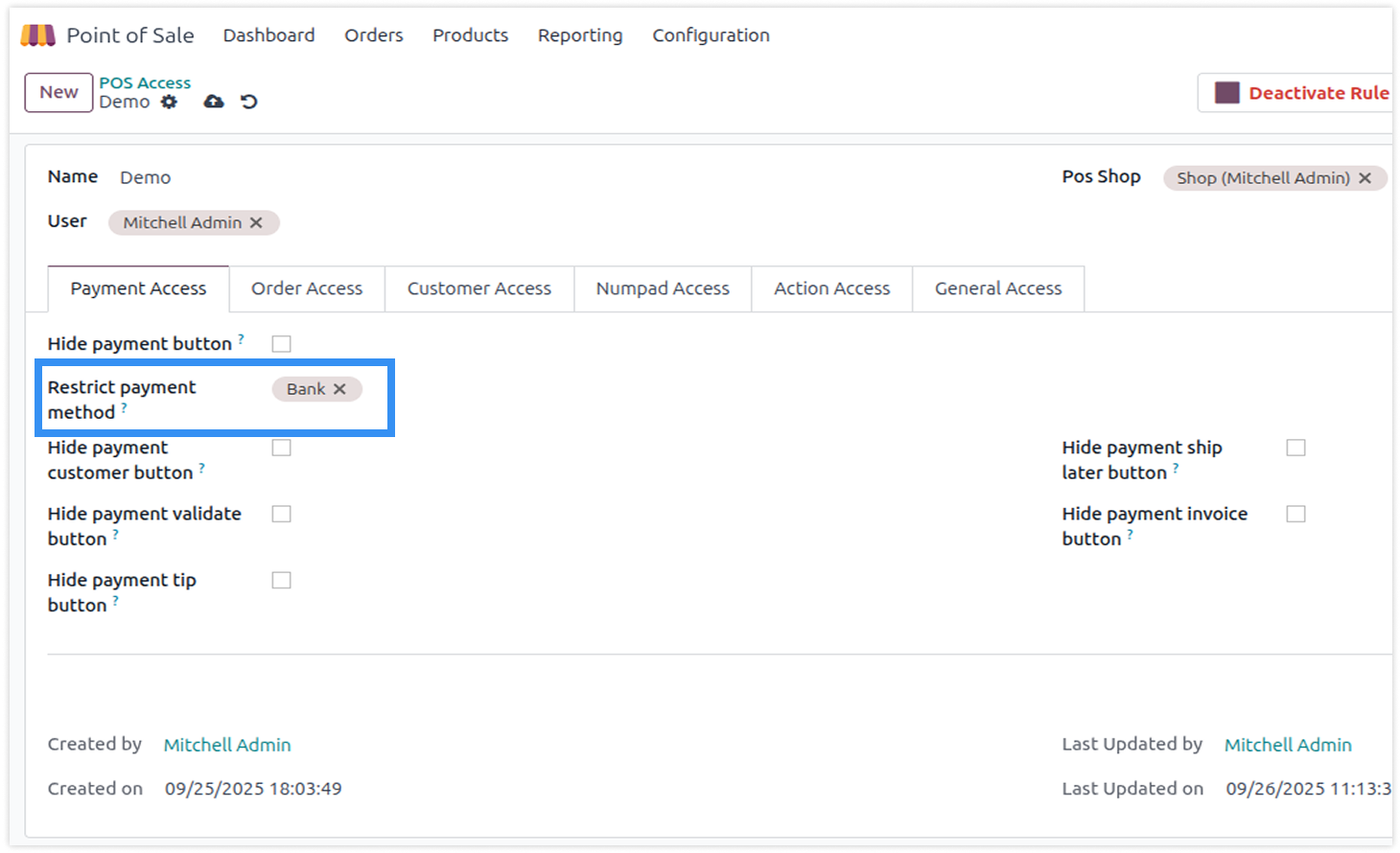Click the discard changes undo icon
1400x853 pixels.
[x=249, y=102]
